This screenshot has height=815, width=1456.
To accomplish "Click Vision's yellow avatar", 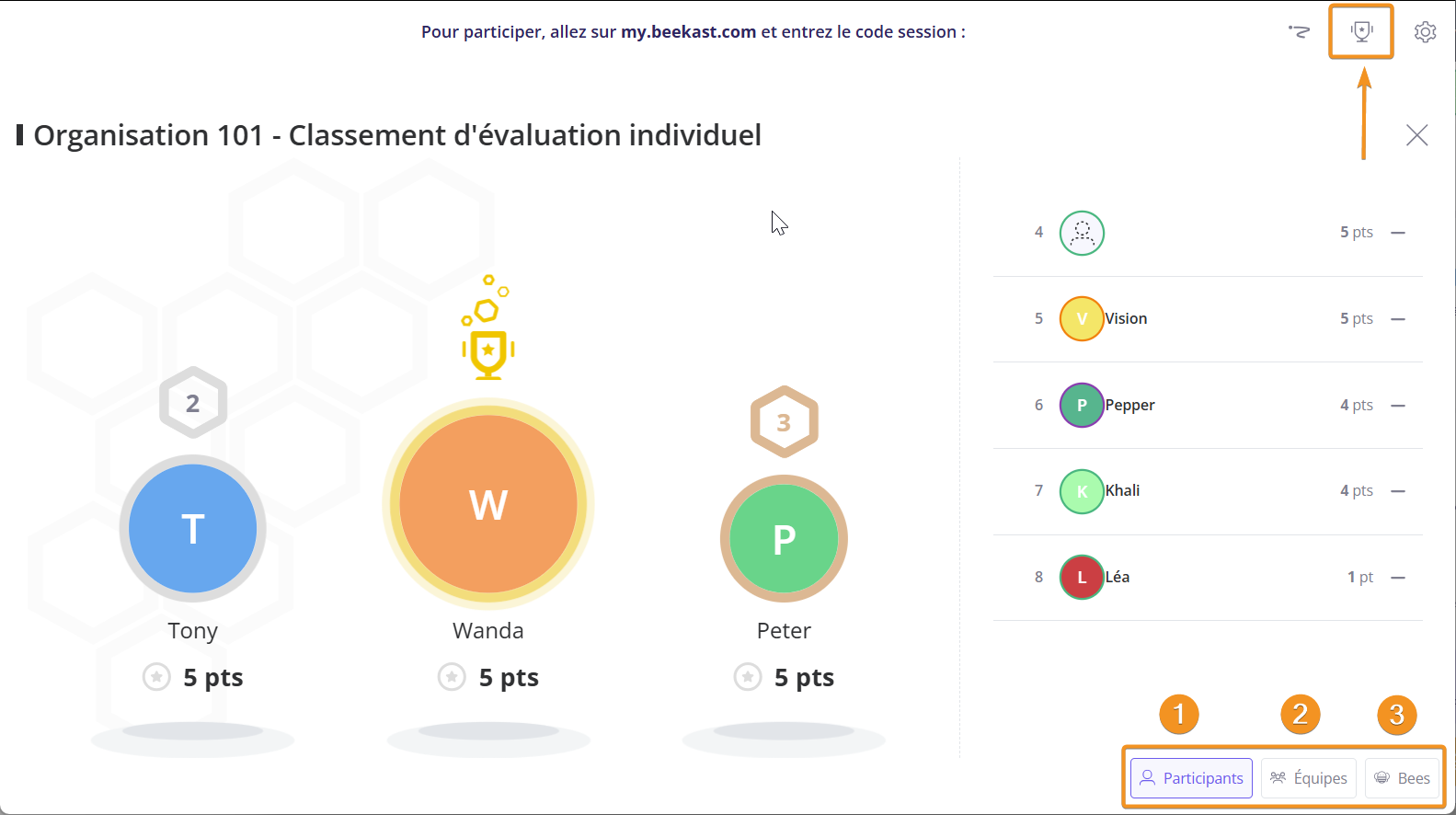I will click(x=1082, y=319).
